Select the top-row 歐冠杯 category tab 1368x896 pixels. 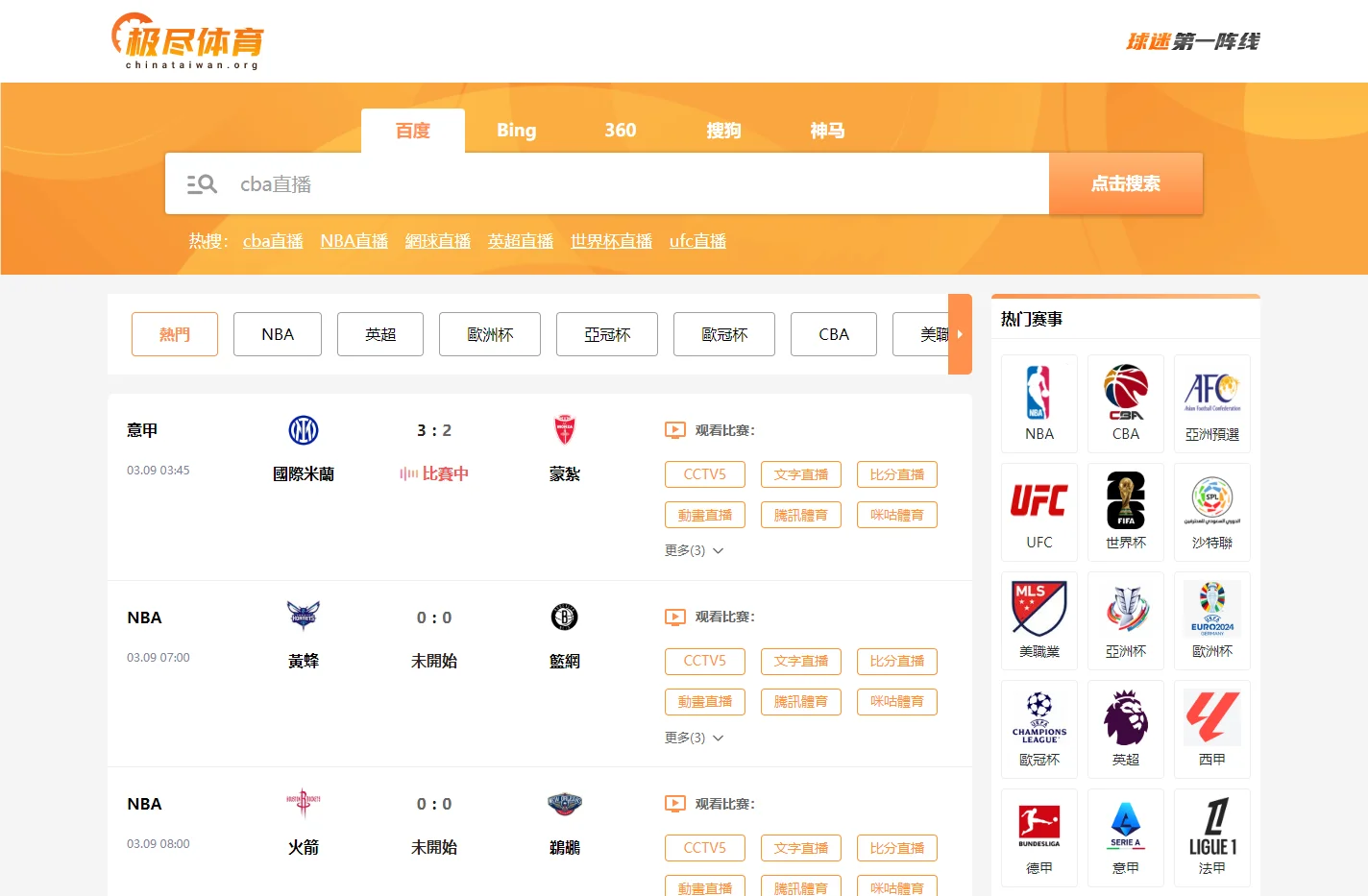[724, 334]
